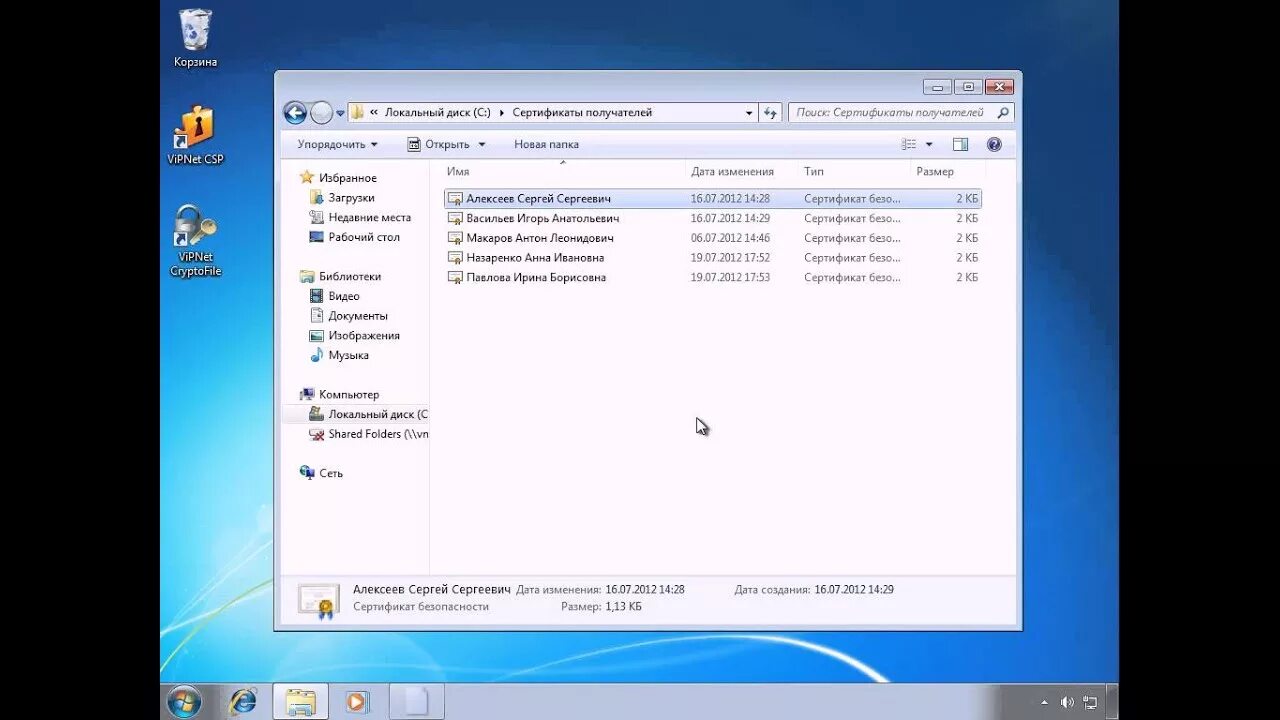
Task: Open the Recycle Bin desktop icon
Action: [x=195, y=38]
